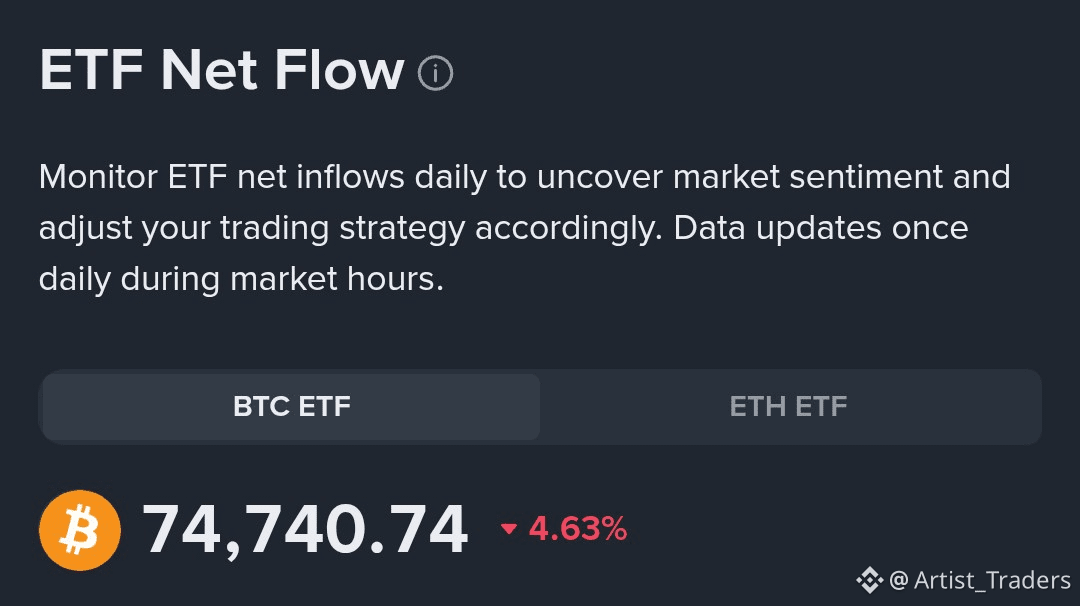Image resolution: width=1080 pixels, height=606 pixels.
Task: Click the red downward triangle indicator
Action: click(x=509, y=529)
